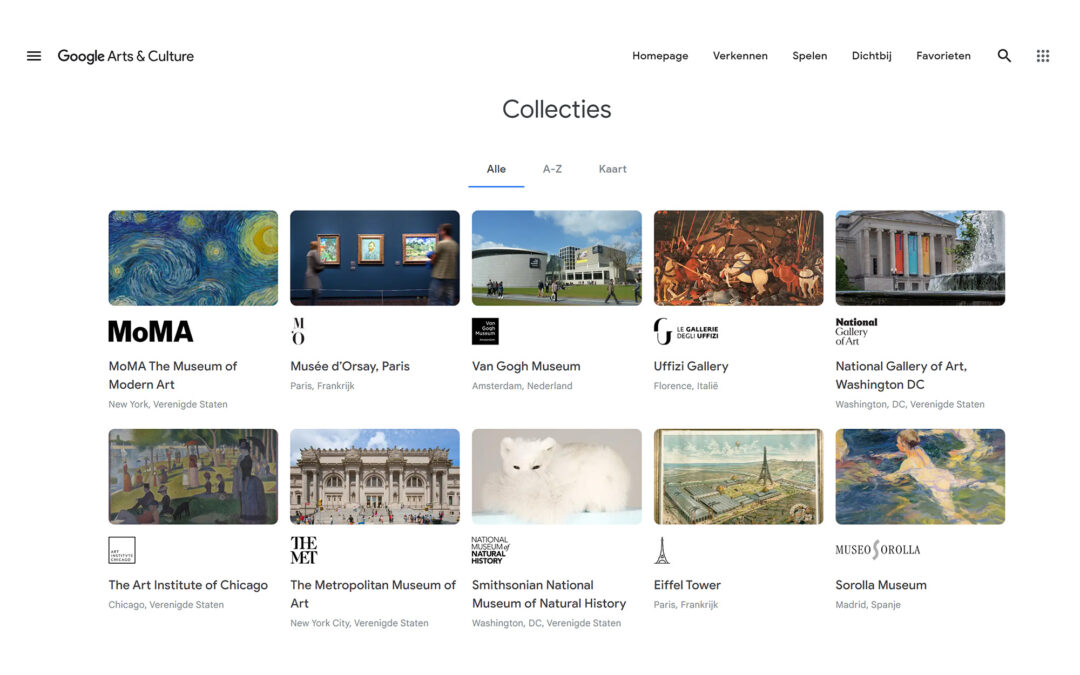The image size is (1080, 675).
Task: Go to Favorieten in the navigation
Action: click(x=943, y=56)
